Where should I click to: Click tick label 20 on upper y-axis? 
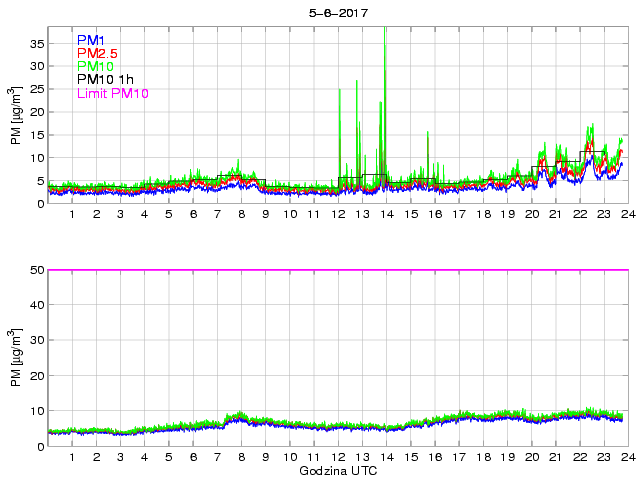(x=36, y=112)
